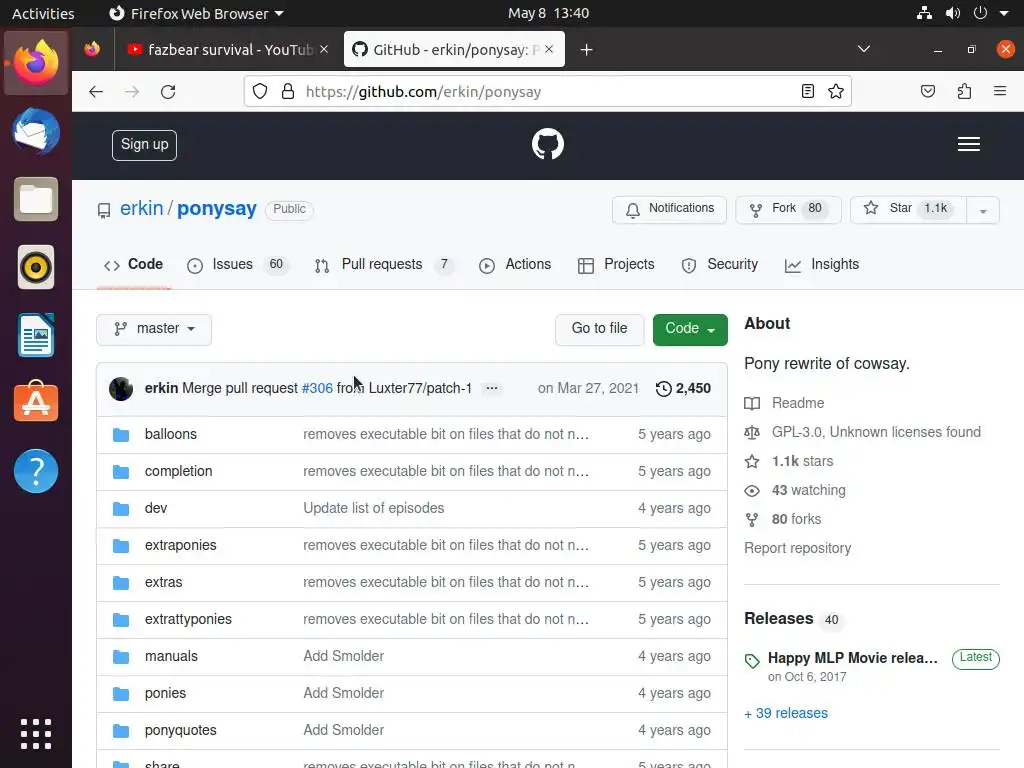This screenshot has width=1024, height=768.
Task: Fork the repository with Fork button
Action: (788, 210)
